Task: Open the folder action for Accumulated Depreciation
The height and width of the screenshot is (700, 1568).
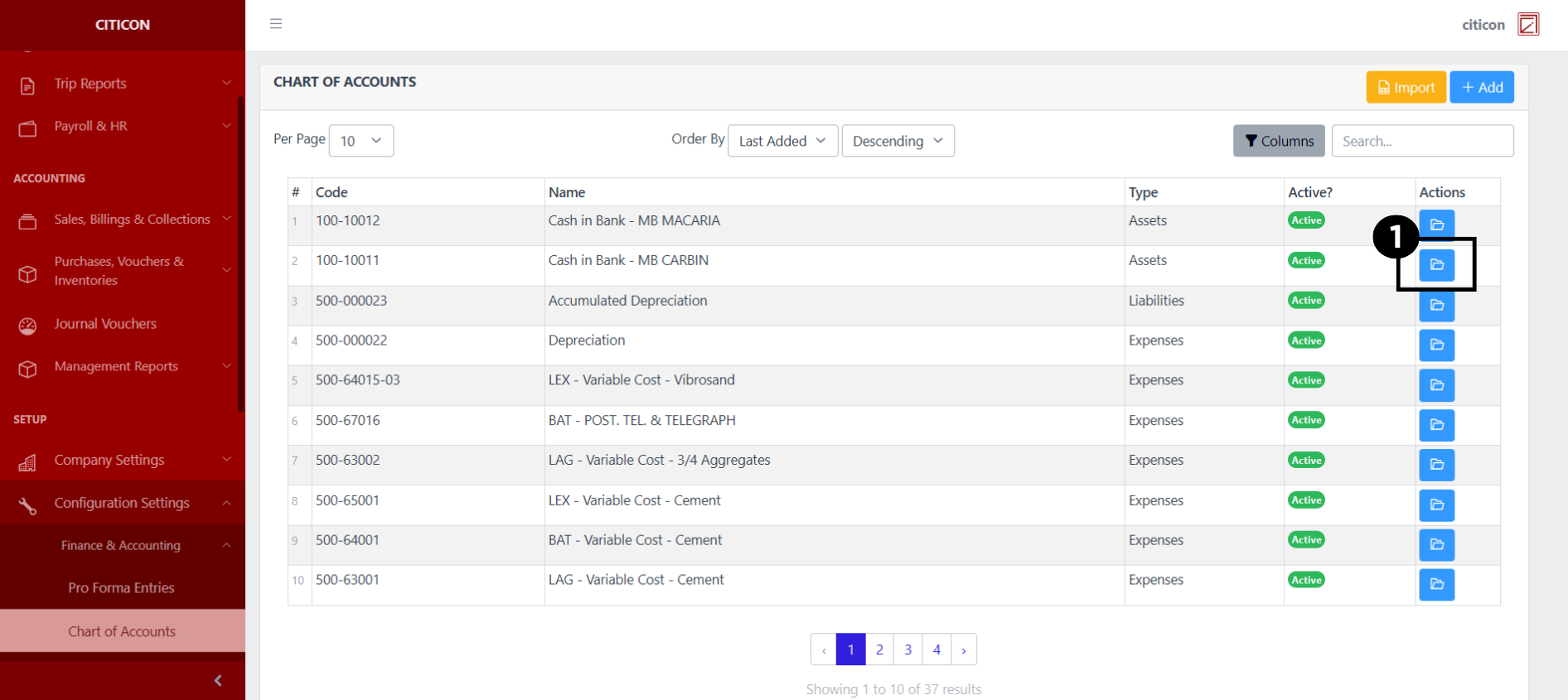Action: pyautogui.click(x=1436, y=305)
